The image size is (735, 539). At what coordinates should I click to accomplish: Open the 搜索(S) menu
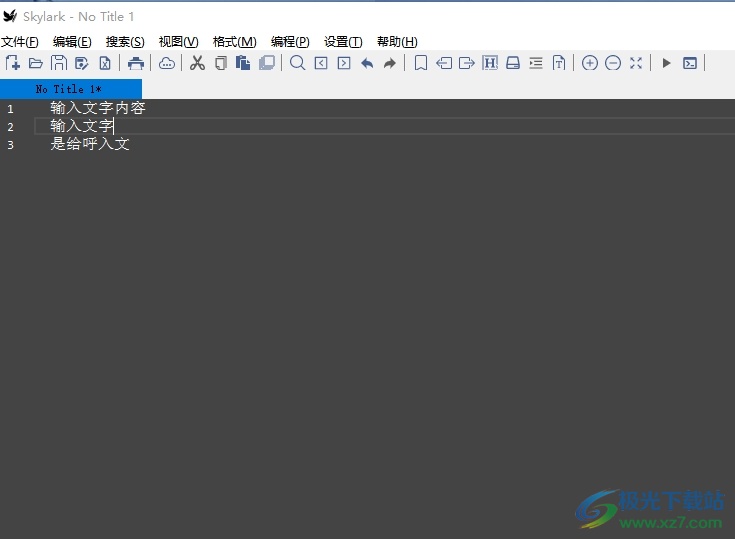[x=125, y=42]
